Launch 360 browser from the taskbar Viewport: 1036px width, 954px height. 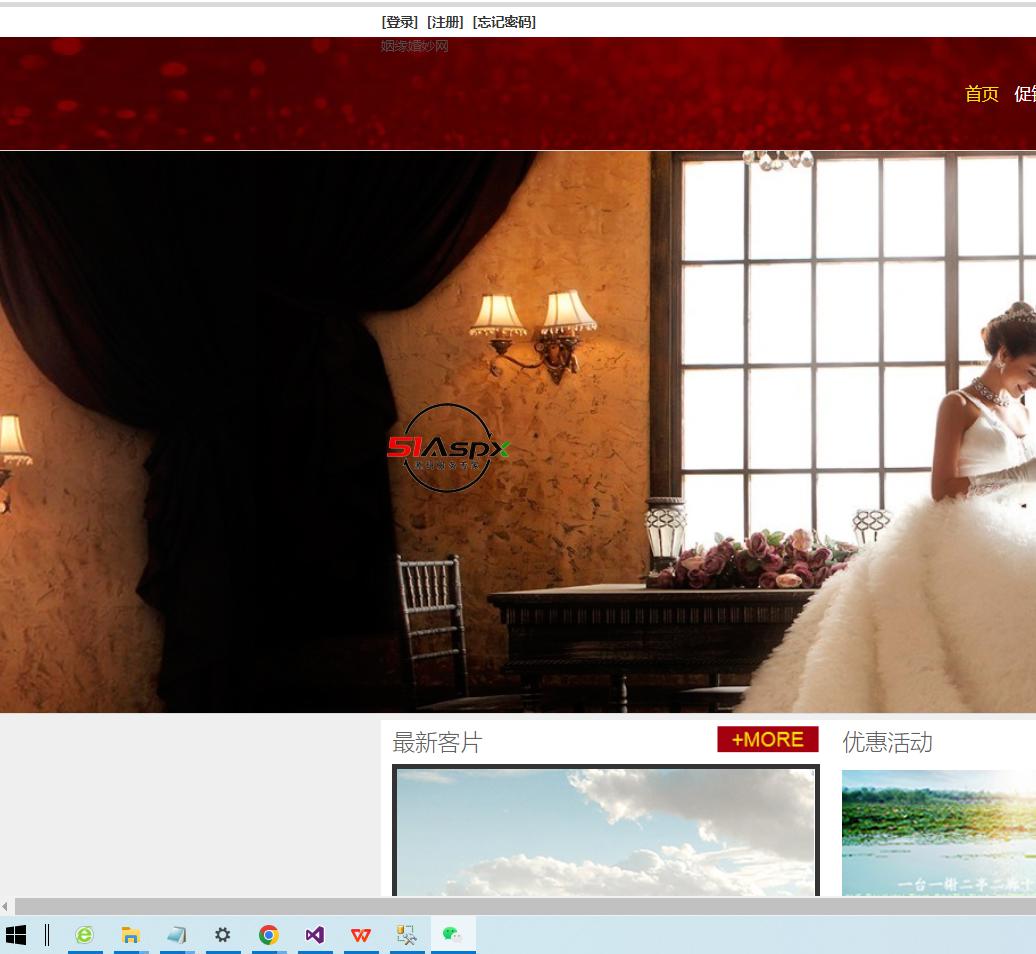(85, 935)
